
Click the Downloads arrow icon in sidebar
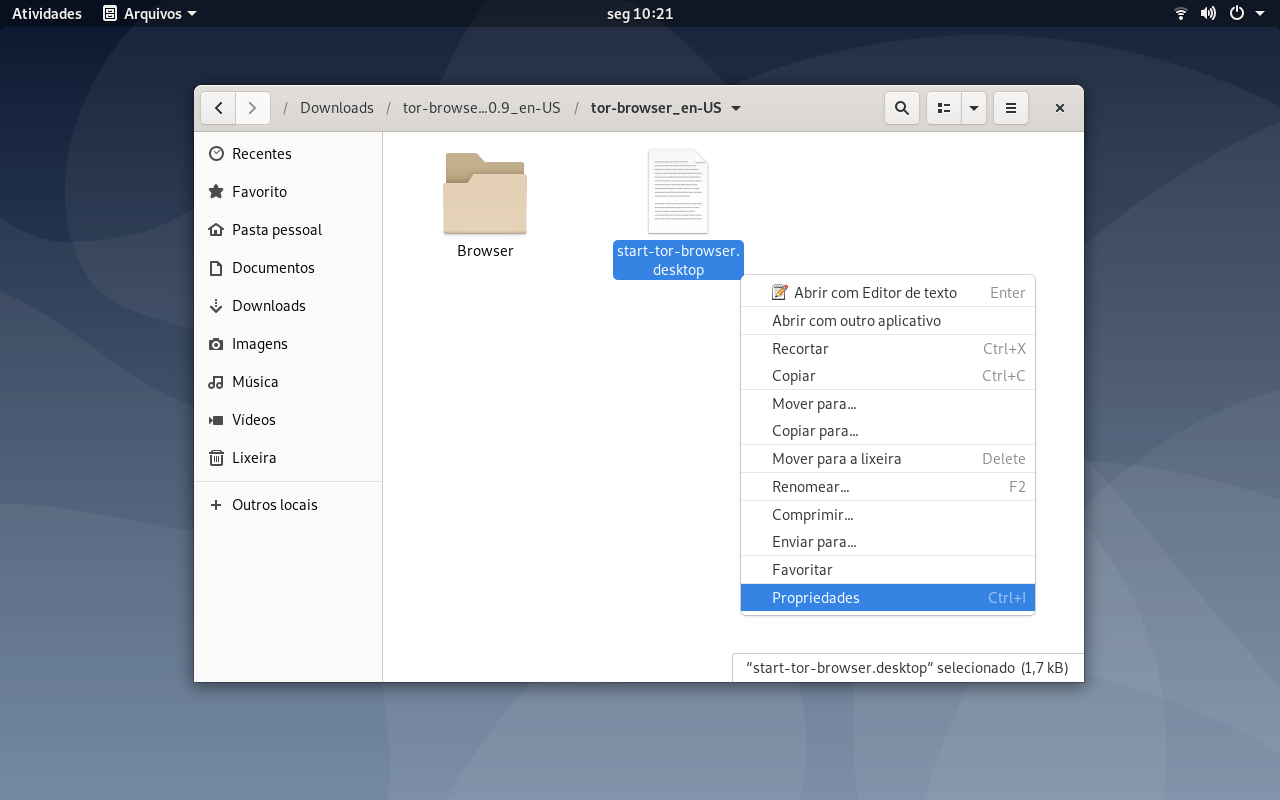(x=216, y=306)
